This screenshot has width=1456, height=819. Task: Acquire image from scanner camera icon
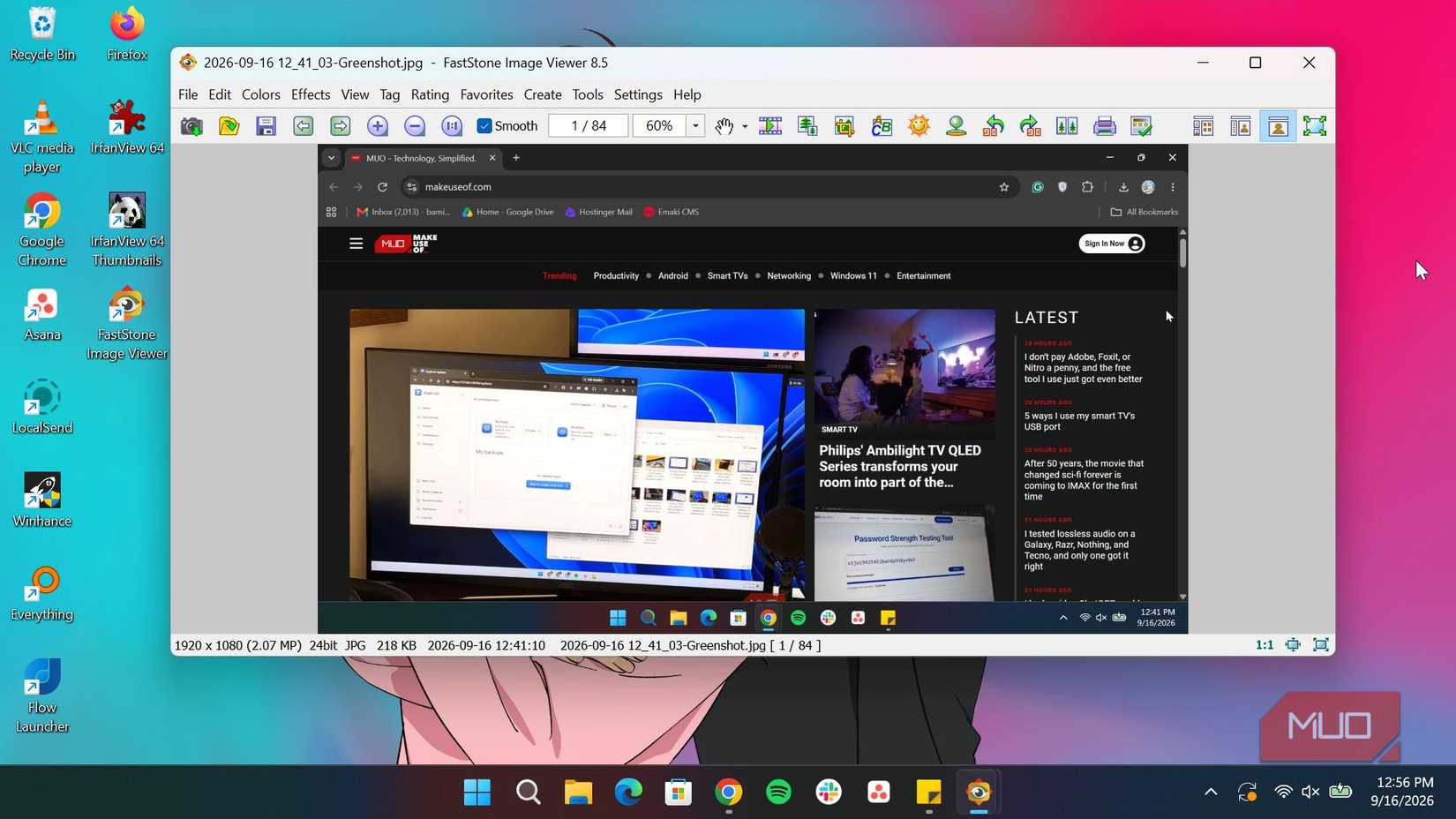coord(191,126)
